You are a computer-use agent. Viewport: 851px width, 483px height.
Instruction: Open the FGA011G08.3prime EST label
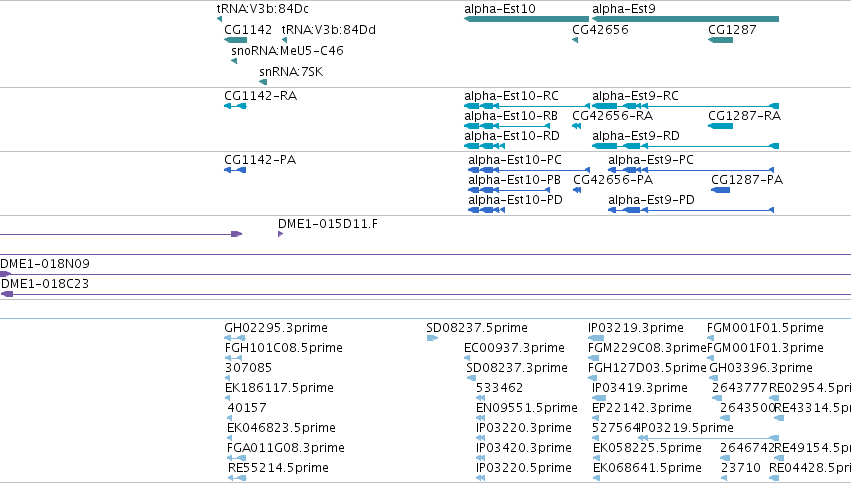point(286,448)
